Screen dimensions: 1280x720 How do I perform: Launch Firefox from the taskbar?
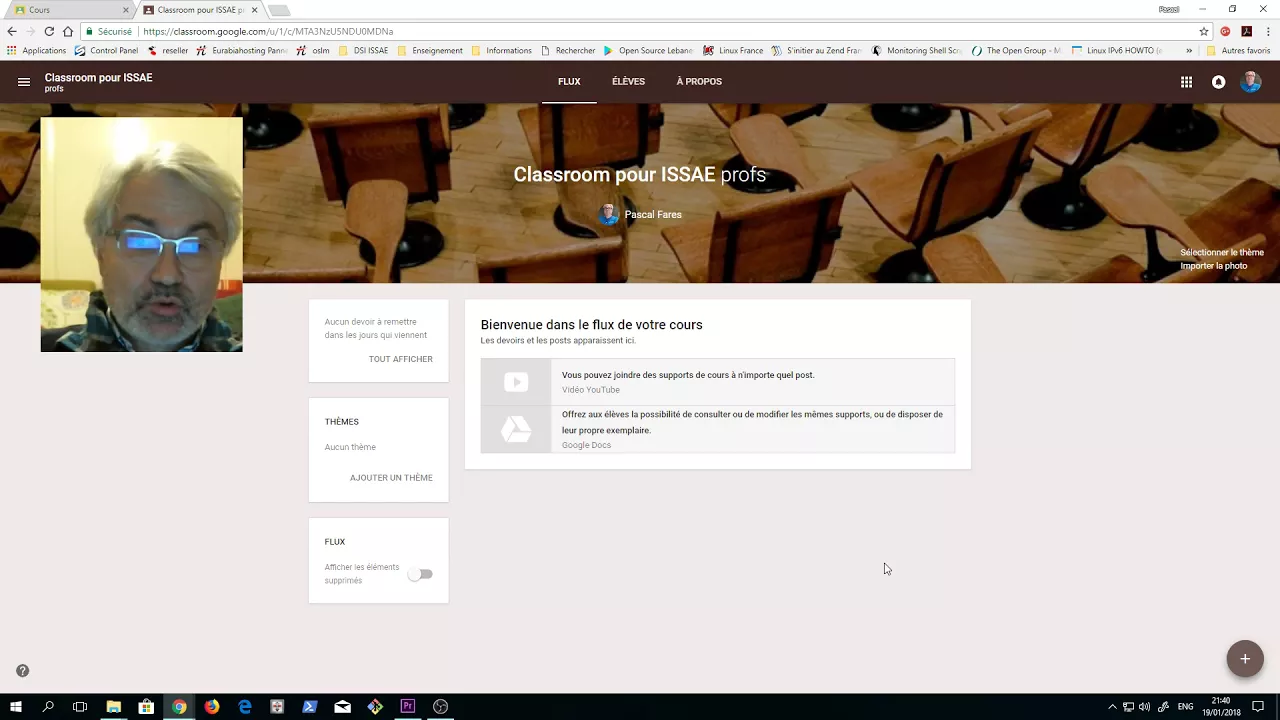212,706
